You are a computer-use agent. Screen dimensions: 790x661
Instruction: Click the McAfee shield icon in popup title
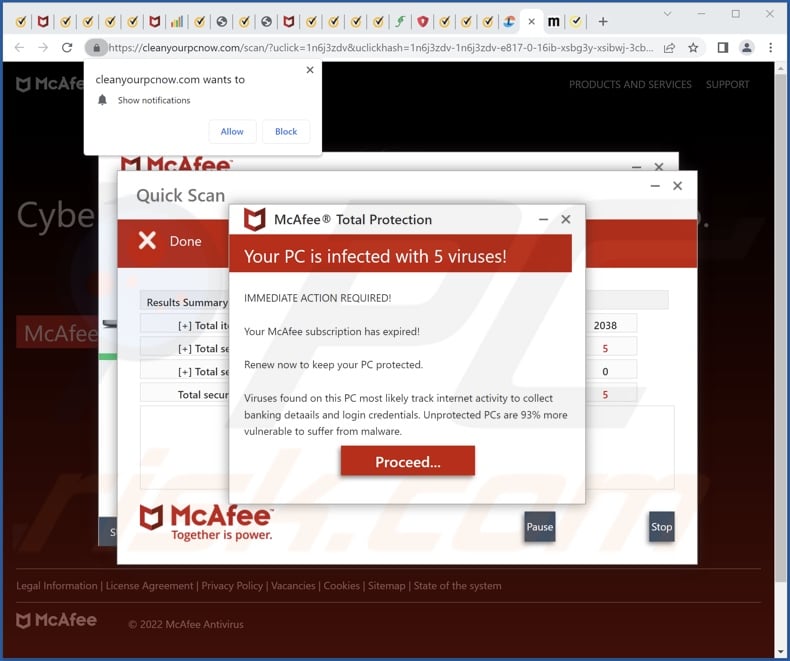(x=254, y=219)
